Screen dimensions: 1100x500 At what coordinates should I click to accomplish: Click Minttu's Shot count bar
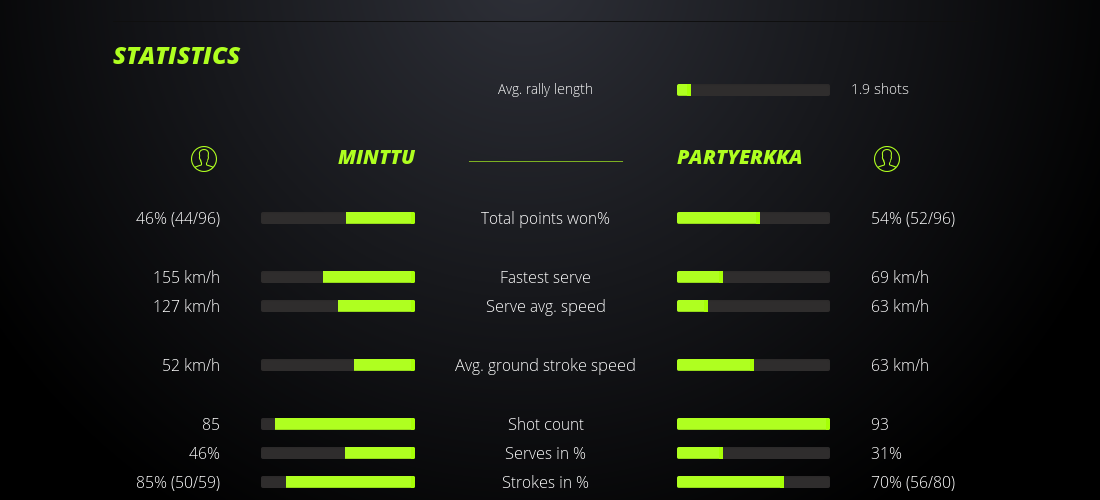point(338,424)
